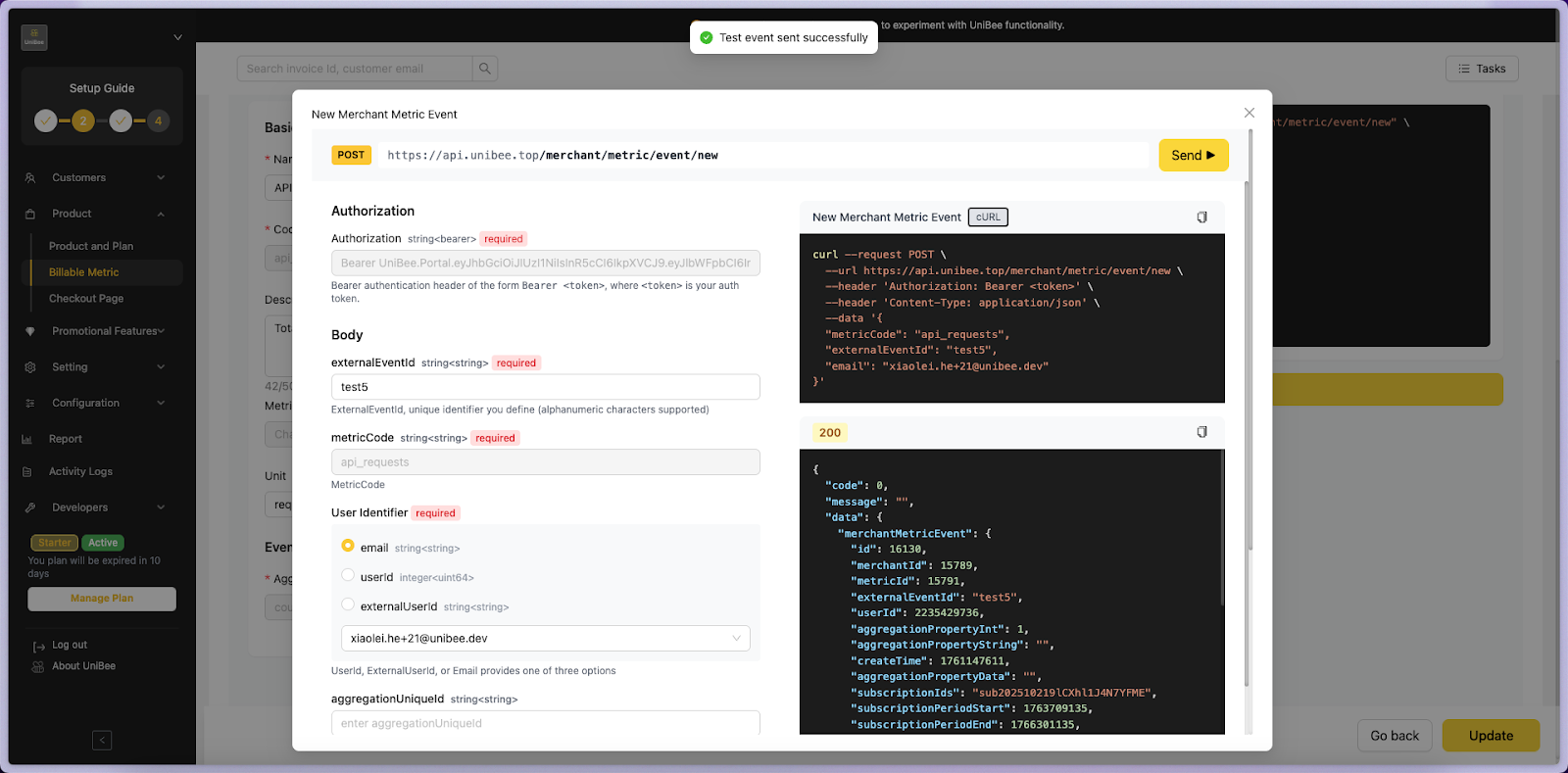Viewport: 1568px width, 773px height.
Task: Click the UniBee logo icon in sidebar
Action: [x=34, y=37]
